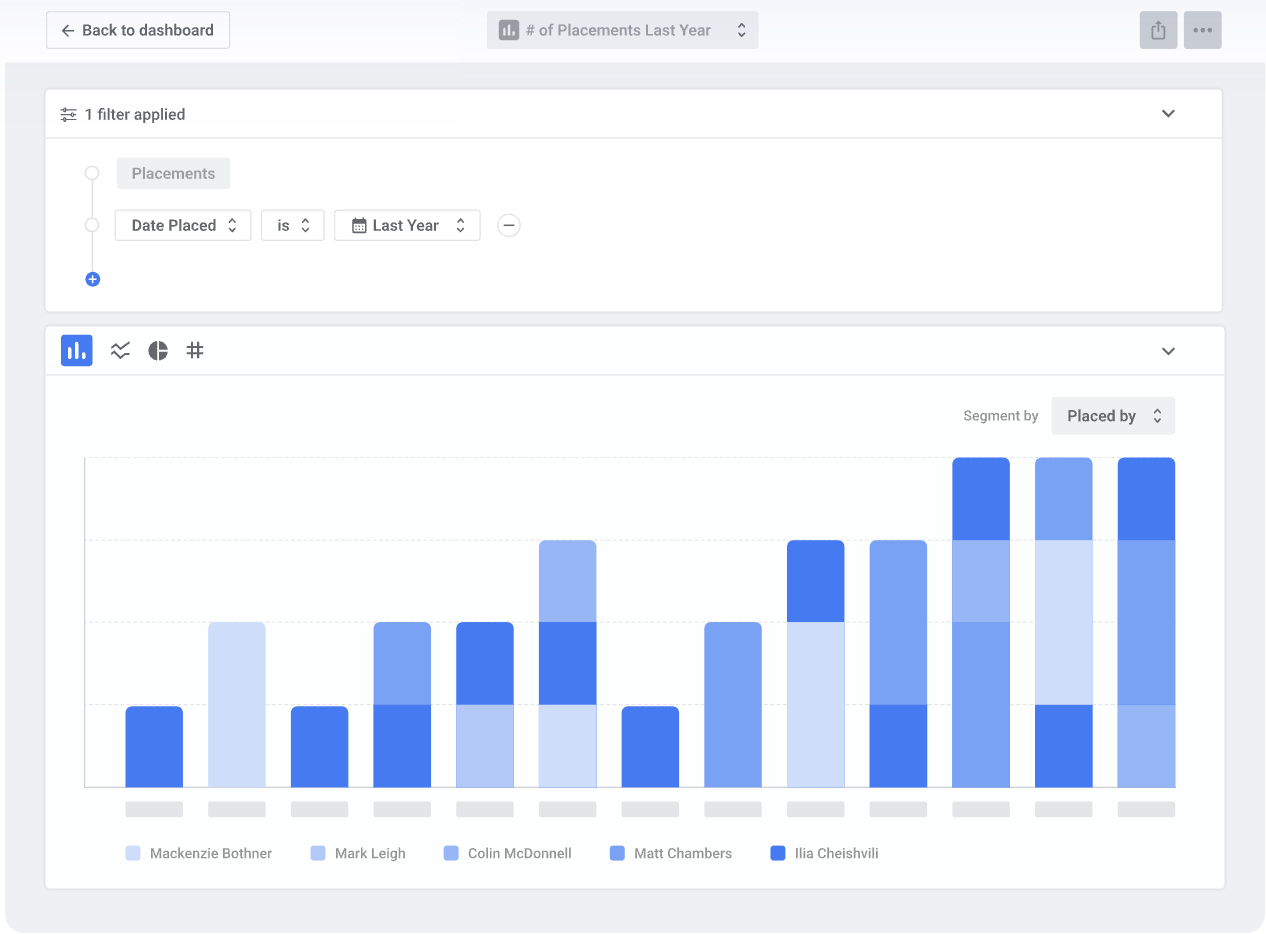Open the '# of Placements Last Year' report selector

click(622, 30)
